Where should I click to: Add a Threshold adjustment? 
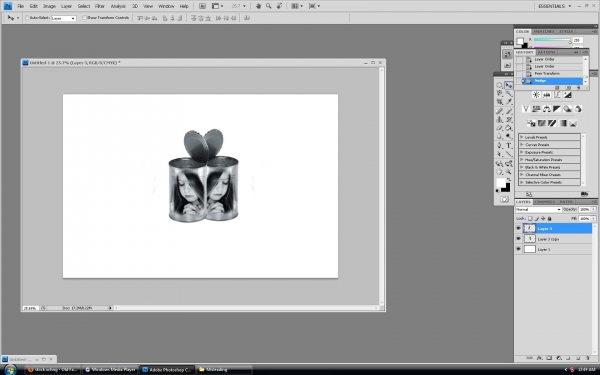pyautogui.click(x=552, y=123)
